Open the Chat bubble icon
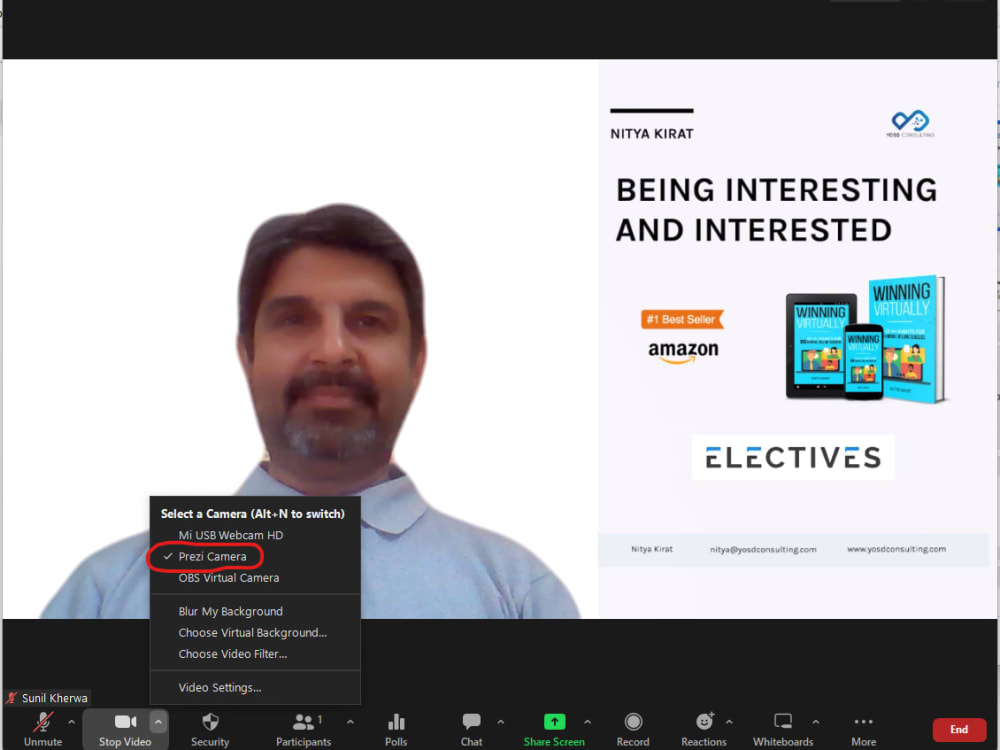Image resolution: width=1000 pixels, height=750 pixels. [471, 721]
